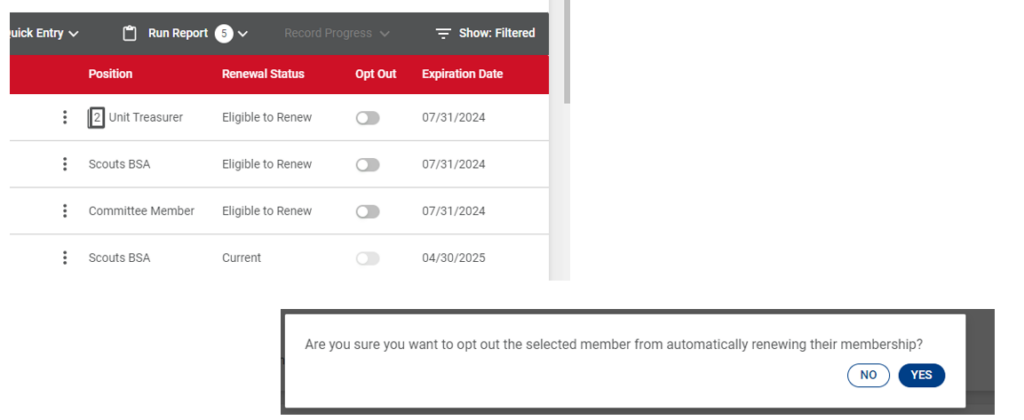1024x420 pixels.
Task: Expand the Run Report dropdown chevron
Action: click(x=243, y=34)
